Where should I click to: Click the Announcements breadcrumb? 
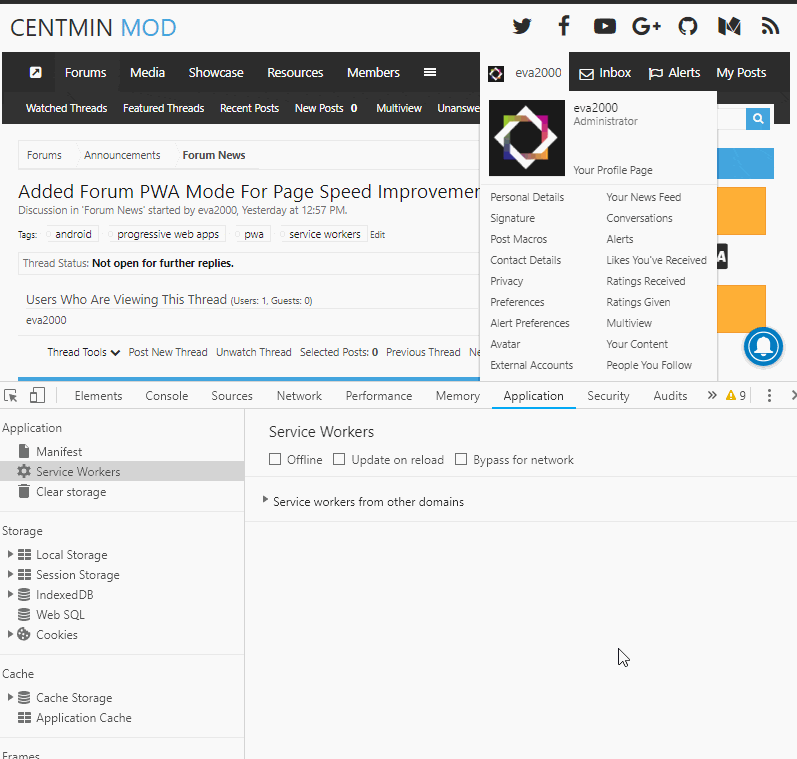122,155
